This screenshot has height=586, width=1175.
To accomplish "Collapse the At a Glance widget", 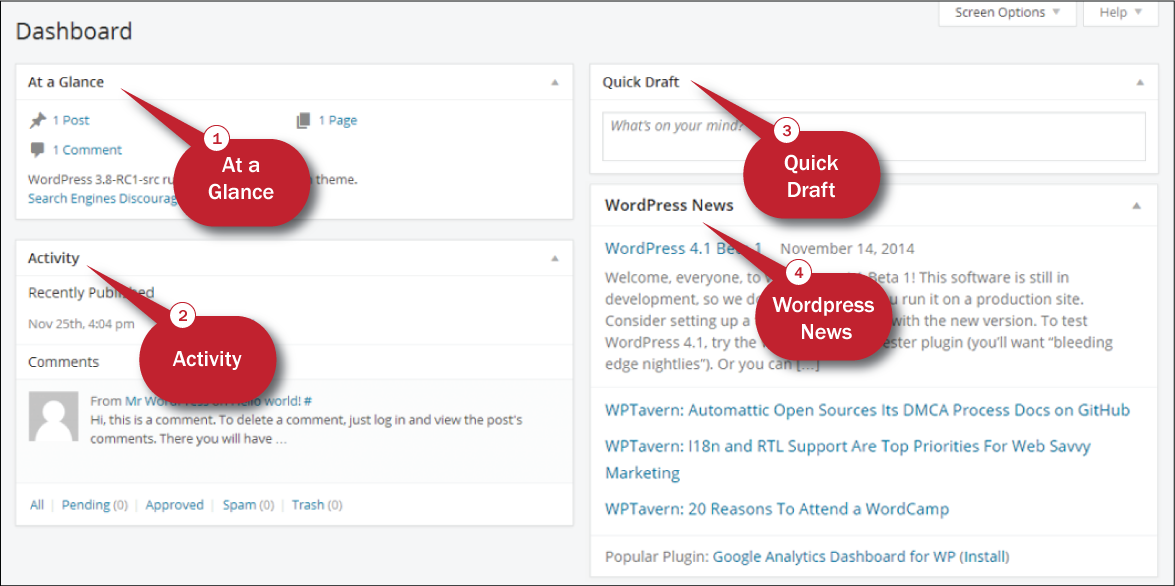I will [555, 82].
